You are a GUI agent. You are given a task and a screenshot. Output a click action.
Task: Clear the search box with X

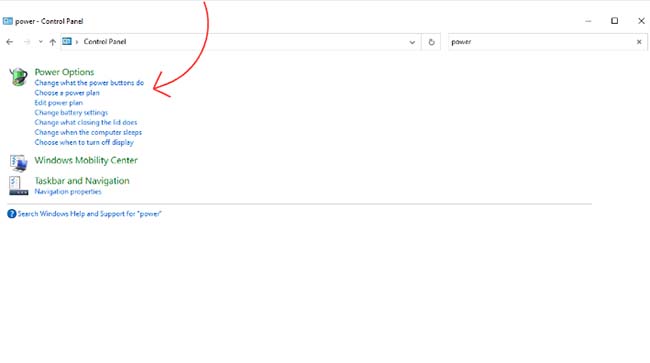639,42
